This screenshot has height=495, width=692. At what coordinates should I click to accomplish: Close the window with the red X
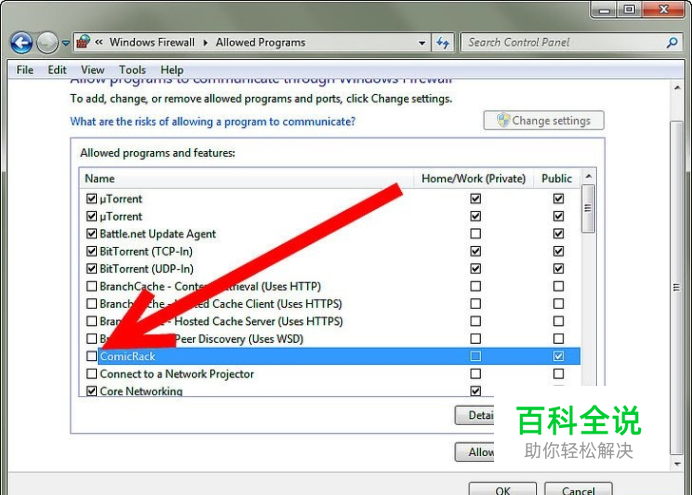click(x=664, y=9)
